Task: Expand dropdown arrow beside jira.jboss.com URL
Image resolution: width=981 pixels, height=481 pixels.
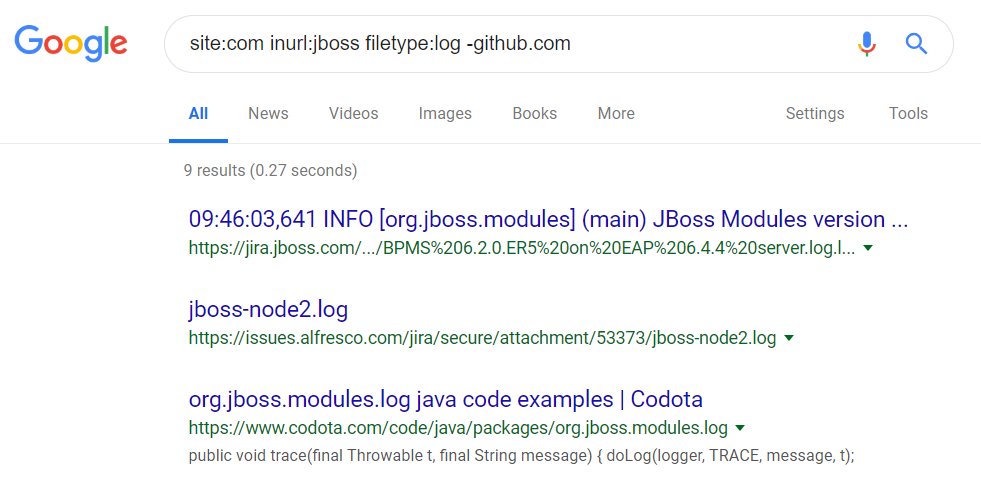Action: [x=868, y=248]
